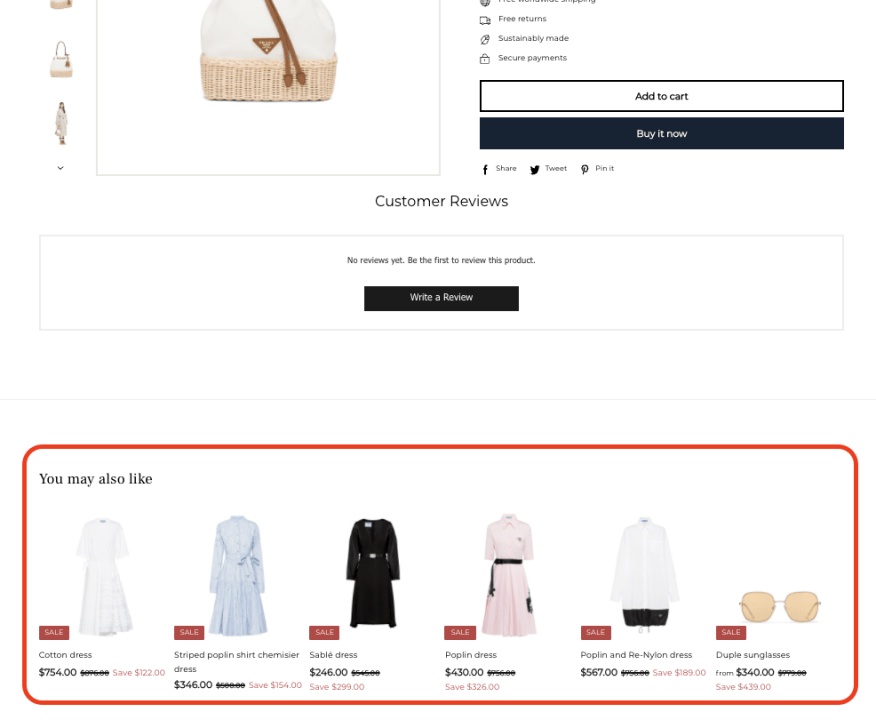Open Striped poplin shirt chemisier dress link
Viewport: 876px width, 720px height.
tap(236, 661)
